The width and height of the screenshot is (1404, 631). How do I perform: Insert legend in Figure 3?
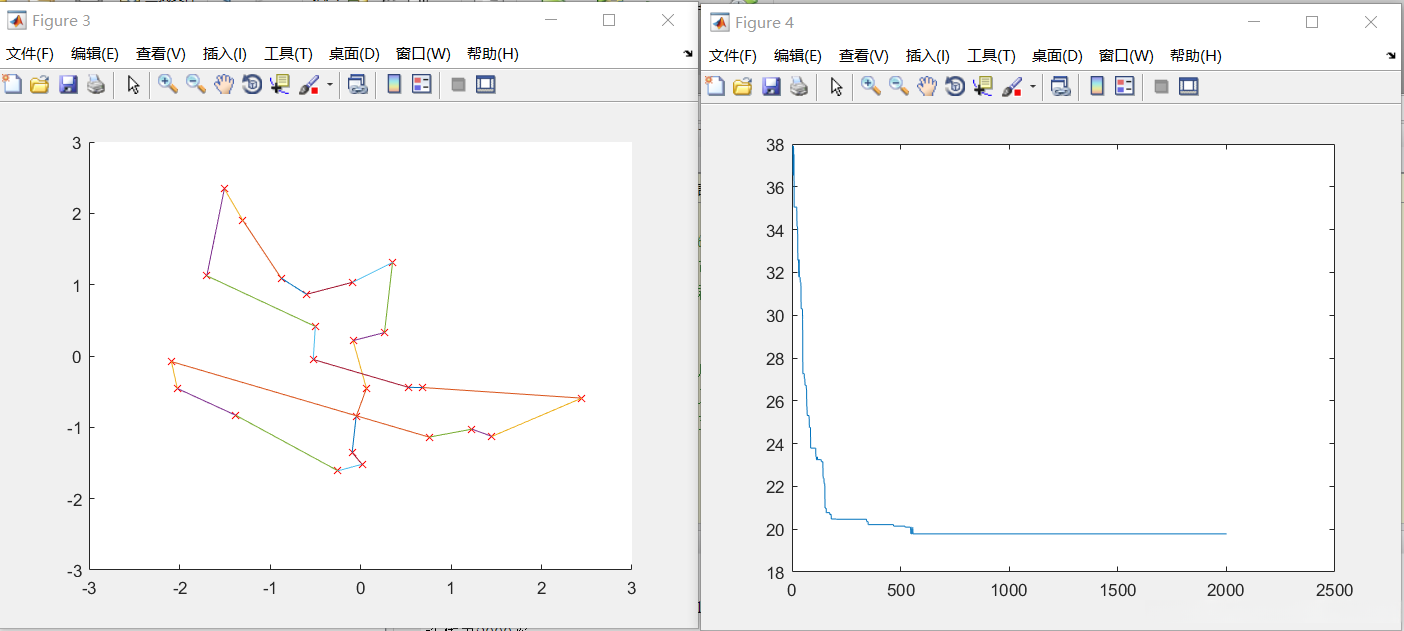click(x=422, y=85)
